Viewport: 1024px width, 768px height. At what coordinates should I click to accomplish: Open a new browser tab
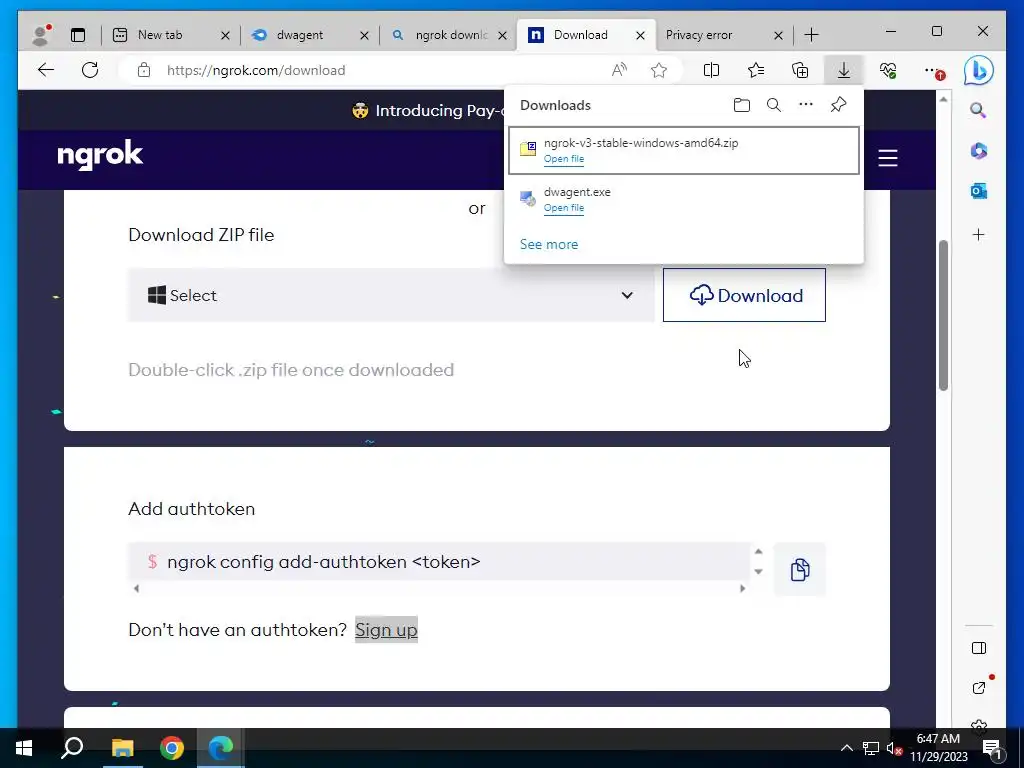pyautogui.click(x=811, y=35)
